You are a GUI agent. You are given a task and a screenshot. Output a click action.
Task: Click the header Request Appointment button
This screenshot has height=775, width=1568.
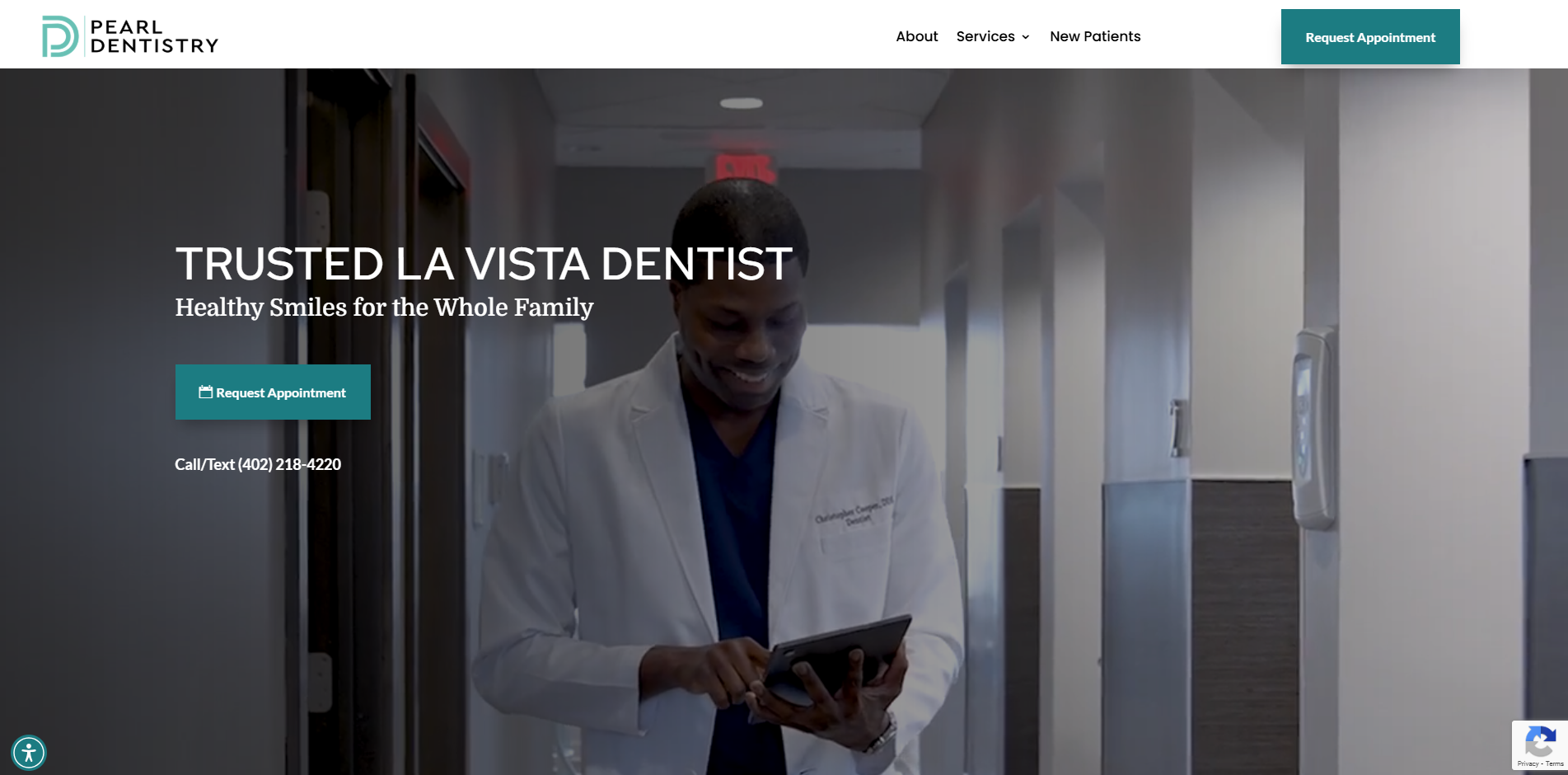point(1370,37)
